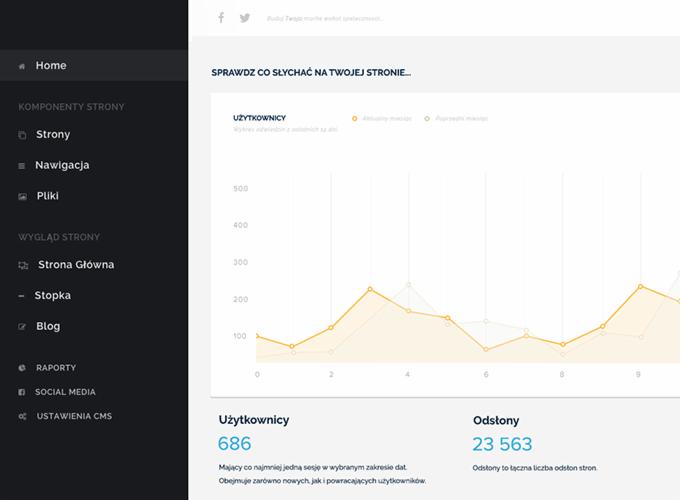Click the Facebook icon in top bar

(x=221, y=18)
